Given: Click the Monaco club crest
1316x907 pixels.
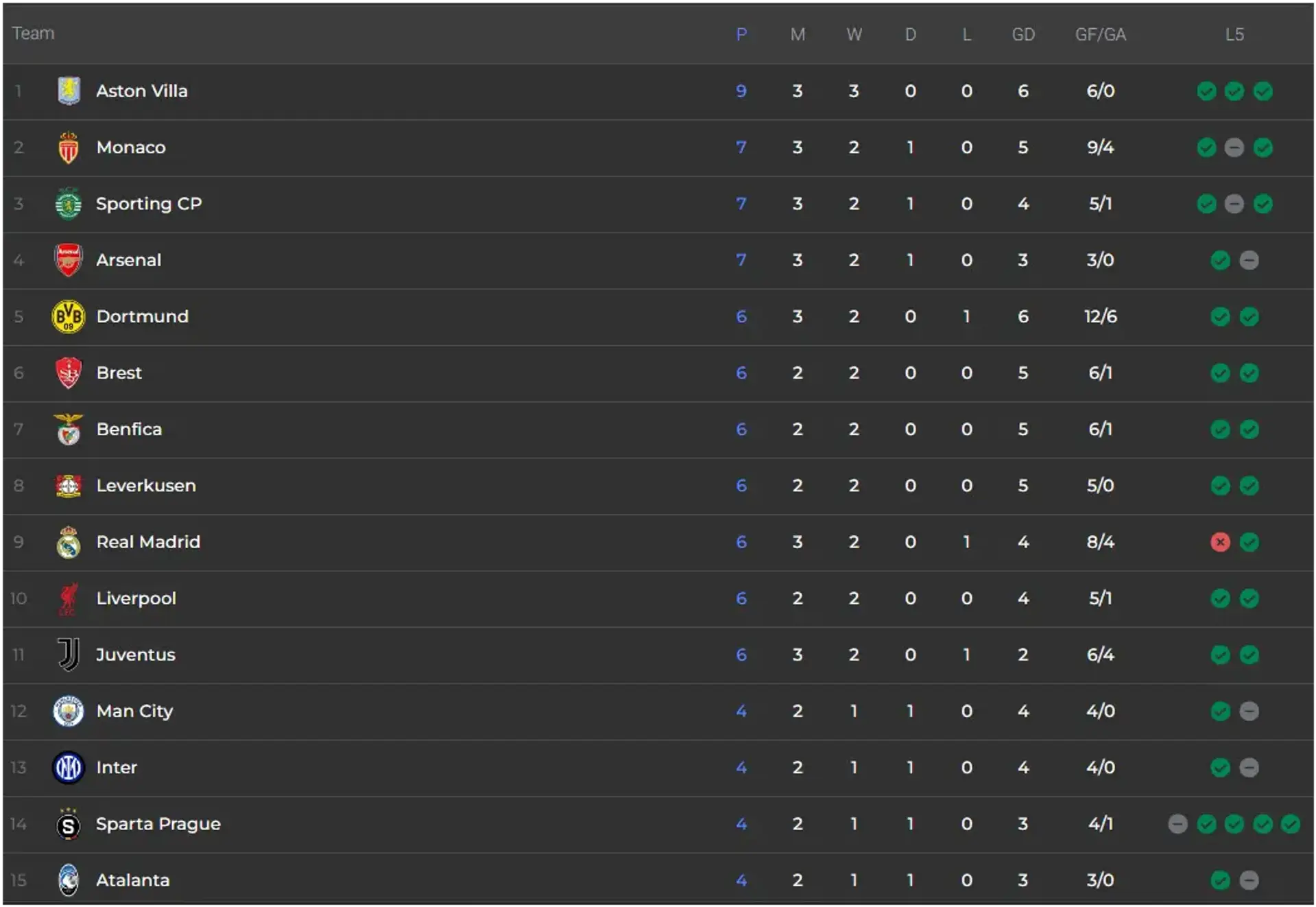Looking at the screenshot, I should pyautogui.click(x=69, y=148).
